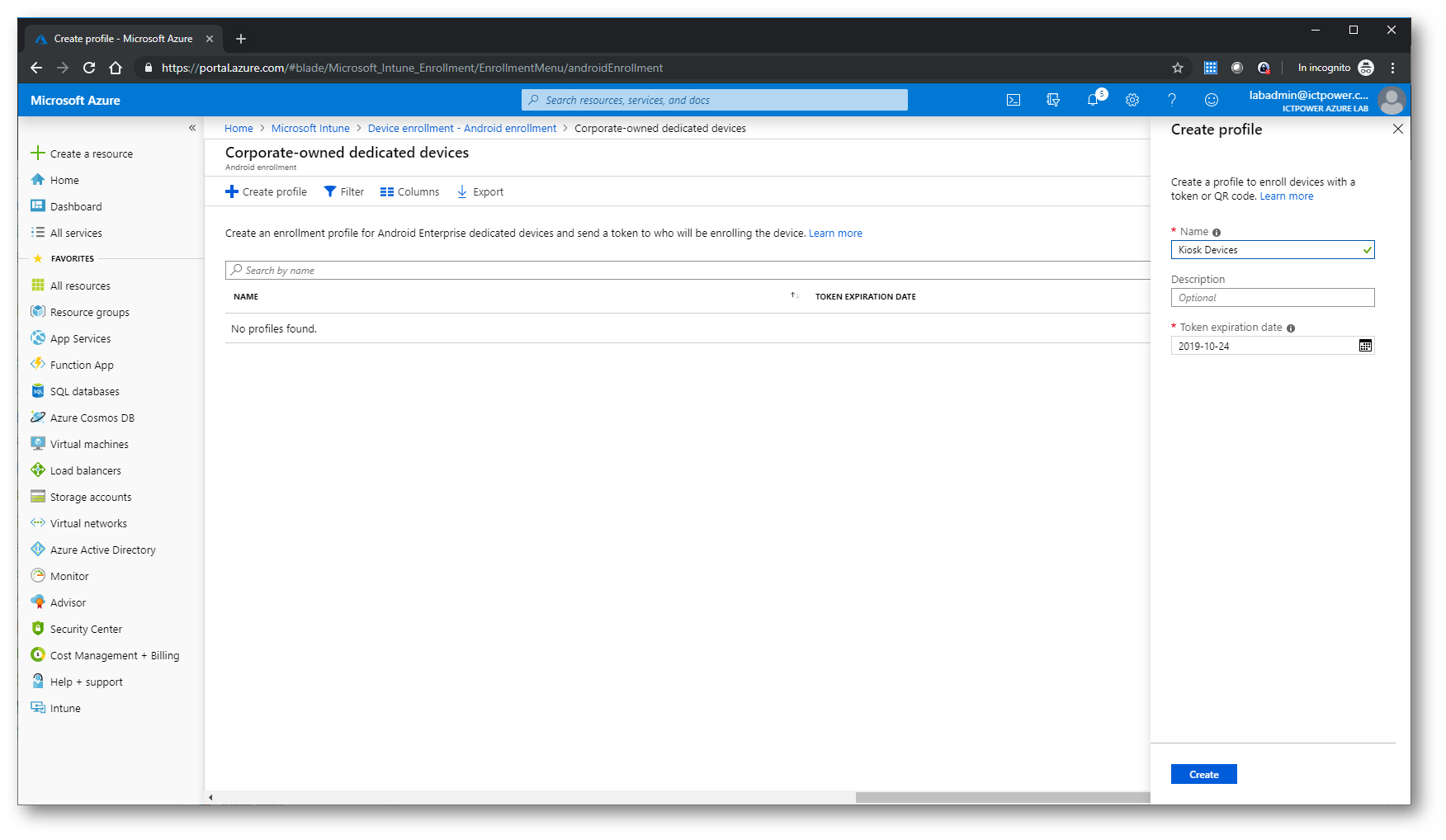Image resolution: width=1446 pixels, height=840 pixels.
Task: Click the Description optional field
Action: pos(1273,298)
